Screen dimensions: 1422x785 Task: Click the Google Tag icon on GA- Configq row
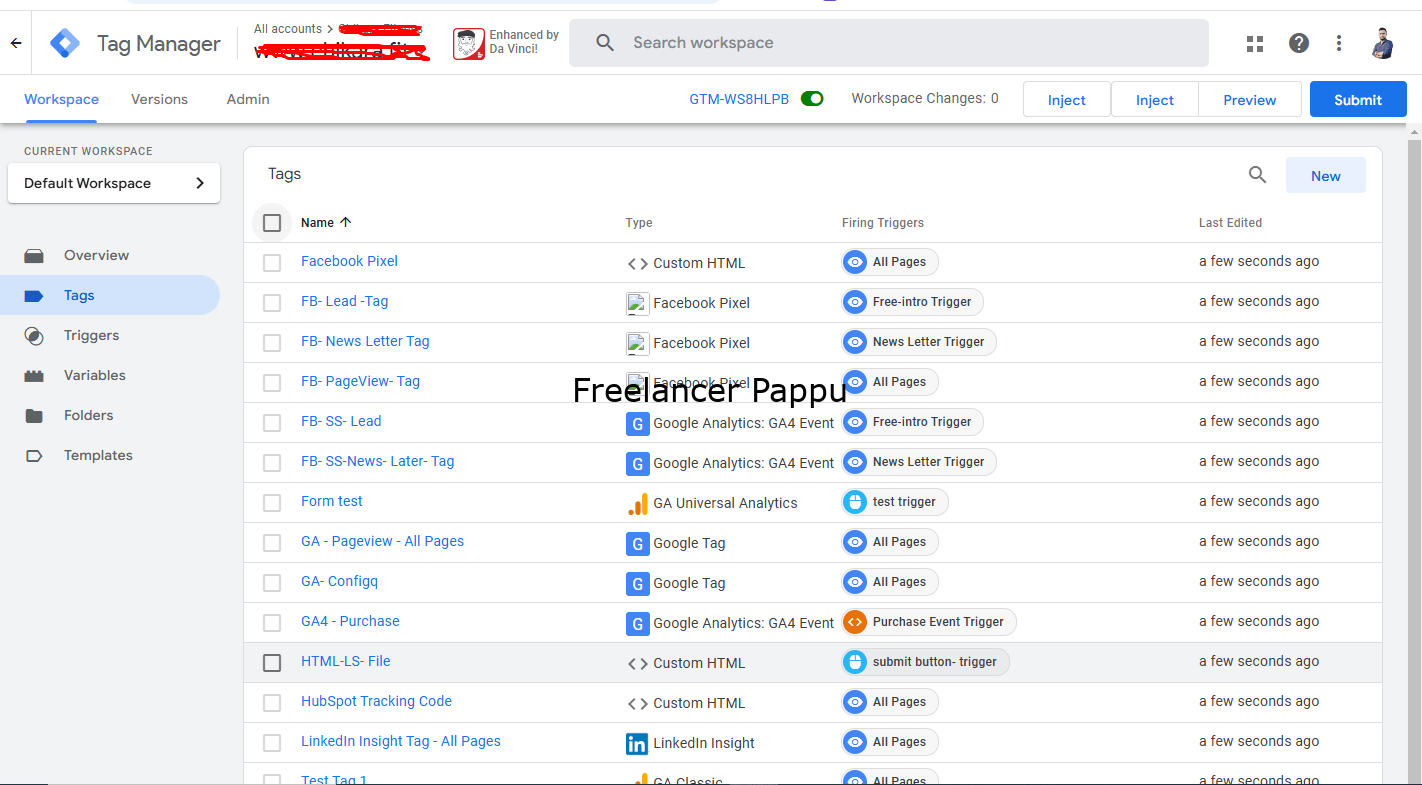pyautogui.click(x=637, y=583)
